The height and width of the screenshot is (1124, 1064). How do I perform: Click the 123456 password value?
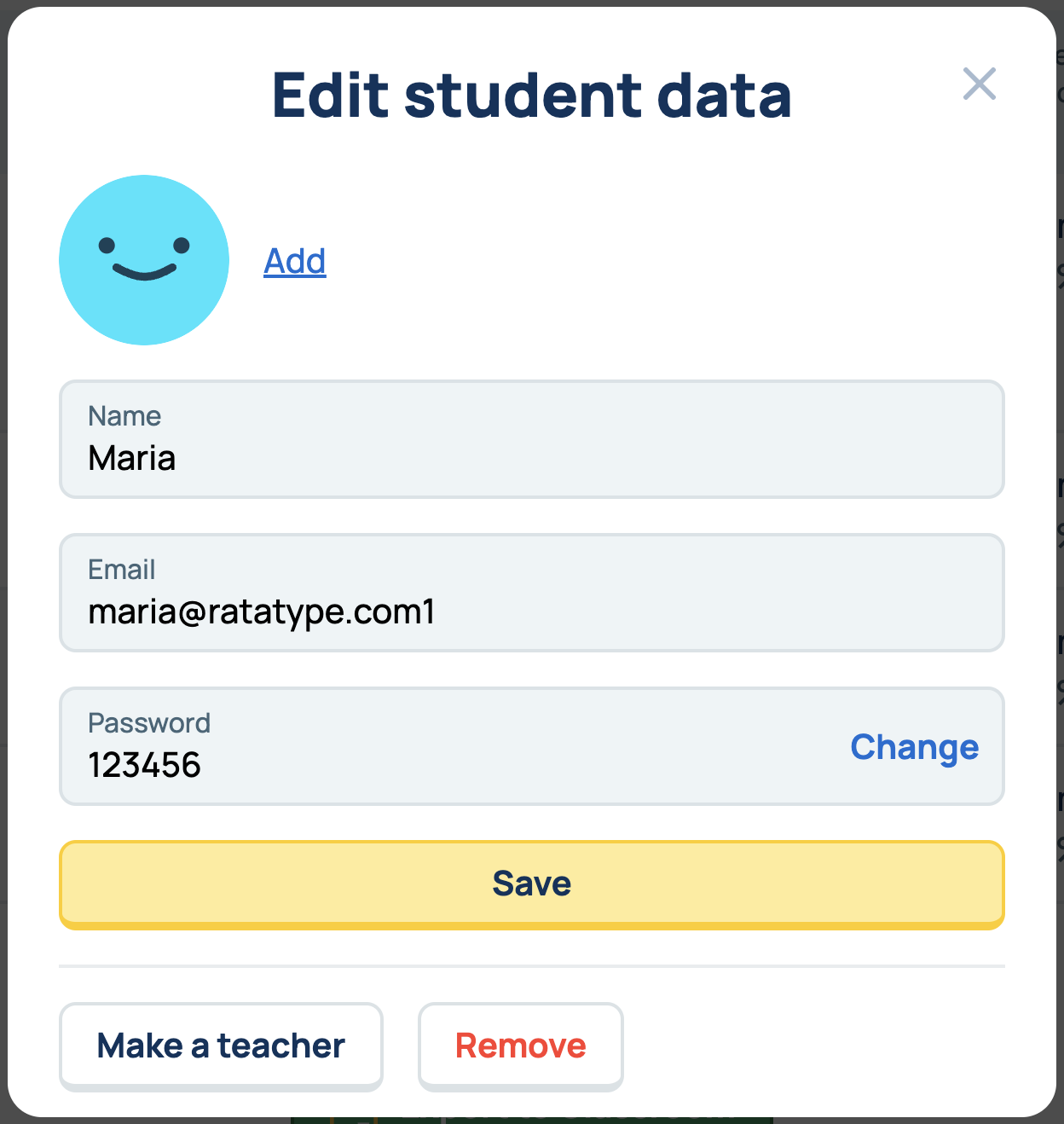tap(145, 765)
